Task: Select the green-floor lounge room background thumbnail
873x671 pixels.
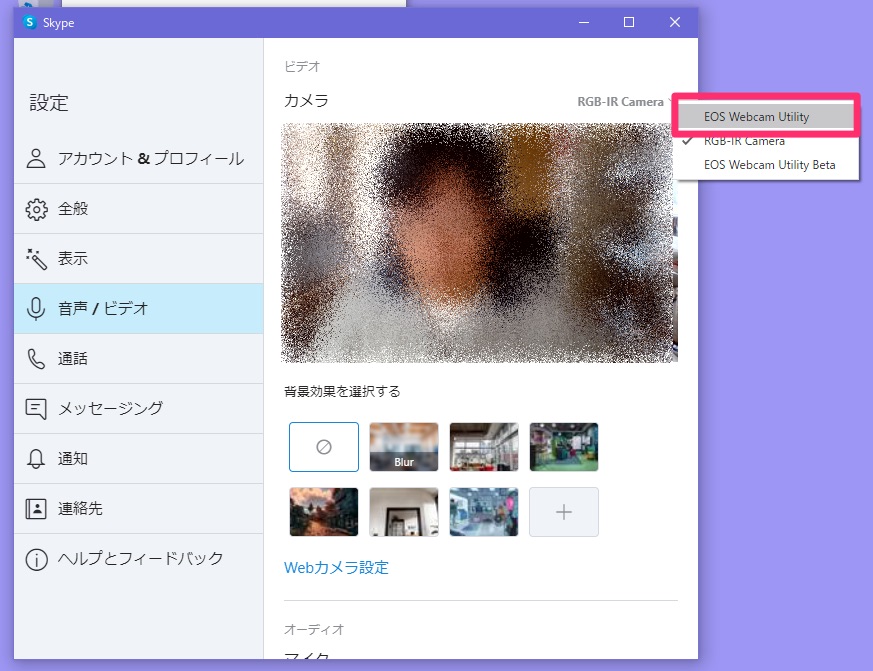Action: 564,447
